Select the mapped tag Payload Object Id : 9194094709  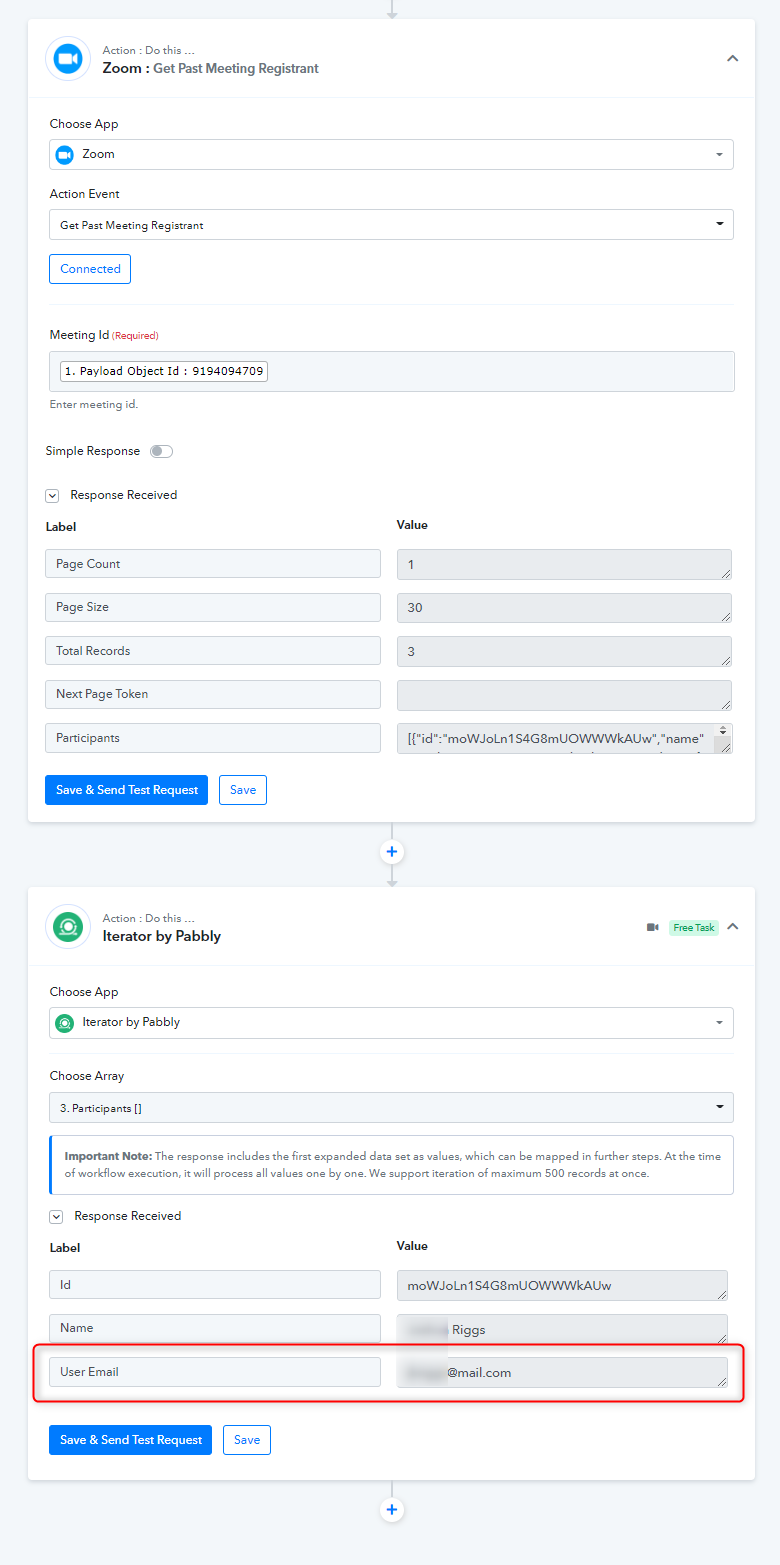(164, 371)
